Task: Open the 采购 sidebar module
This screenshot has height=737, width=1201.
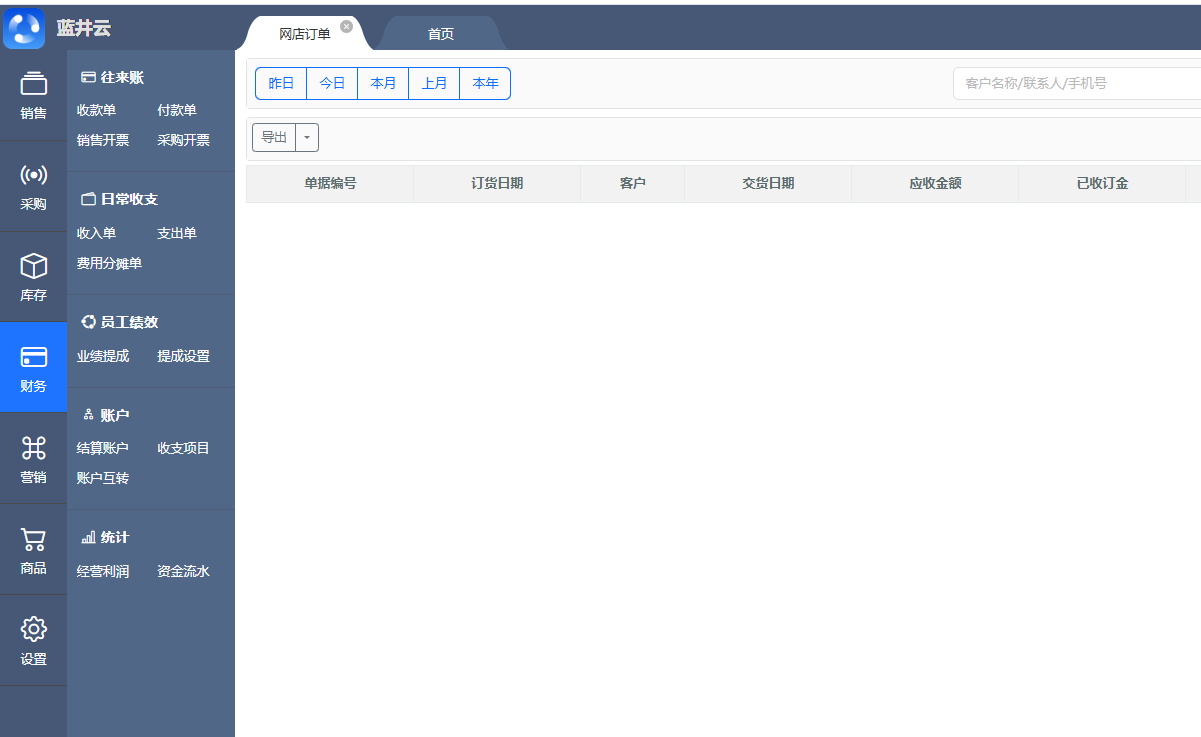Action: 33,186
